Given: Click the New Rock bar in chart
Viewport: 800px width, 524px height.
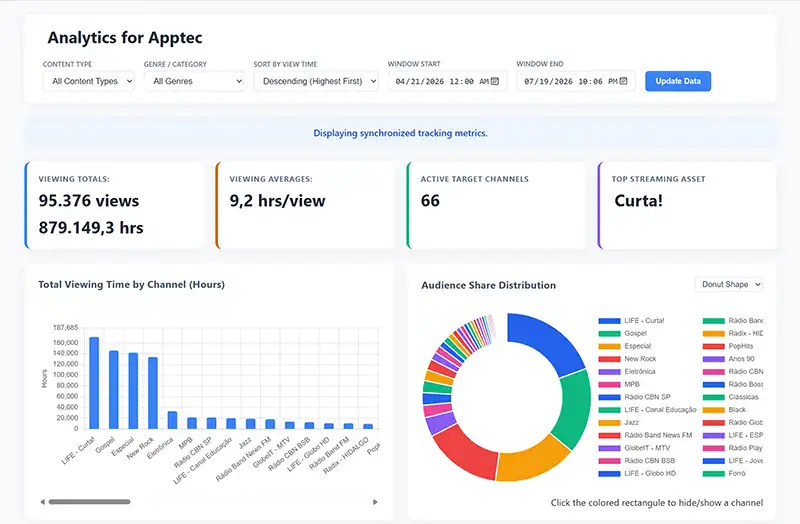Looking at the screenshot, I should (153, 393).
